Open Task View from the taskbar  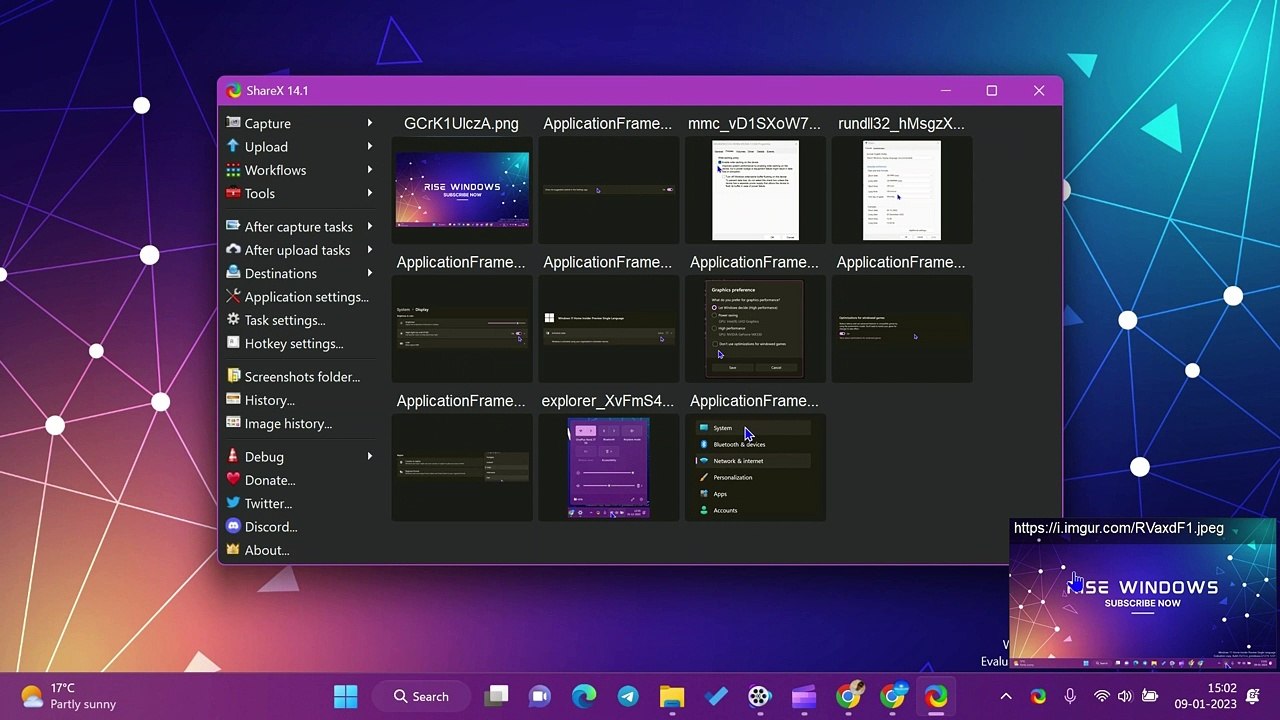click(x=497, y=697)
